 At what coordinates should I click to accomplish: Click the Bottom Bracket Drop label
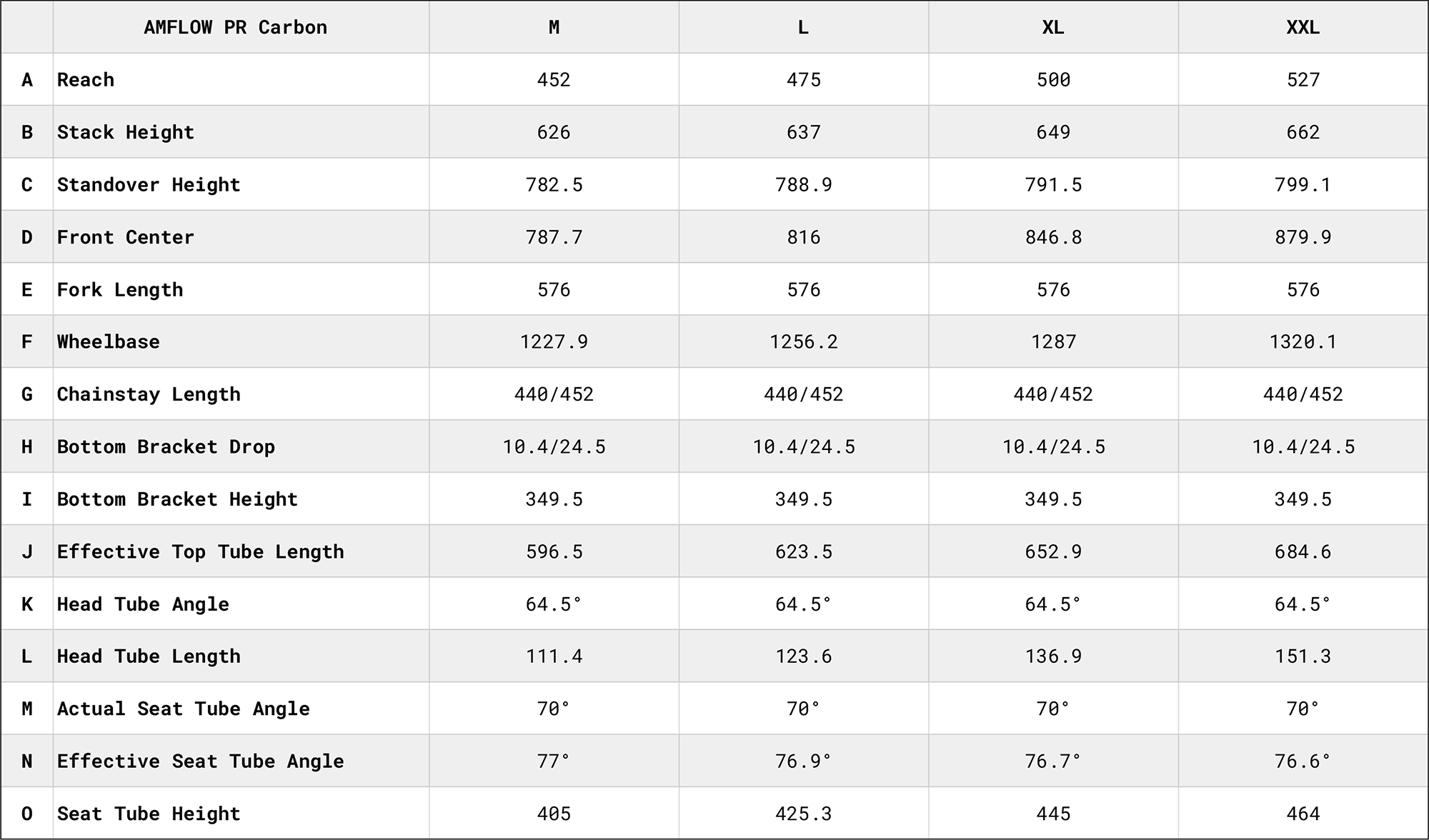tap(166, 446)
